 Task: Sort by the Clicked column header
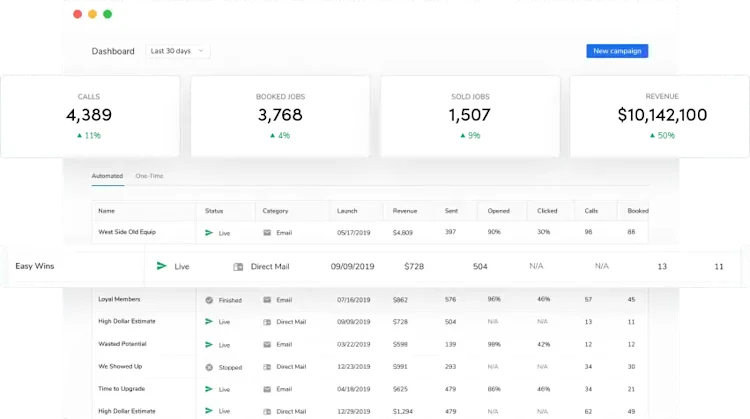coord(547,211)
